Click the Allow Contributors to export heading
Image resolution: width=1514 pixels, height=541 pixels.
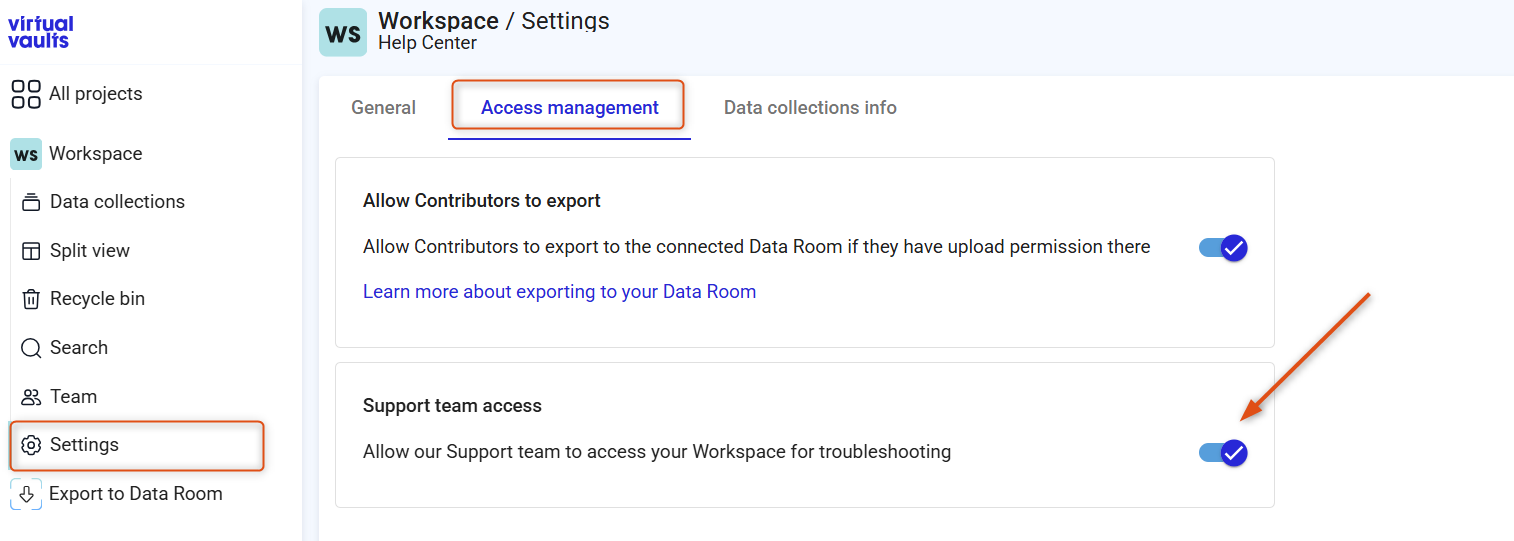[481, 201]
